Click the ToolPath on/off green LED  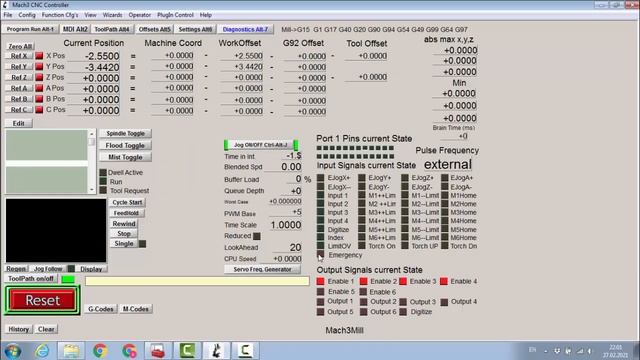[x=68, y=279]
